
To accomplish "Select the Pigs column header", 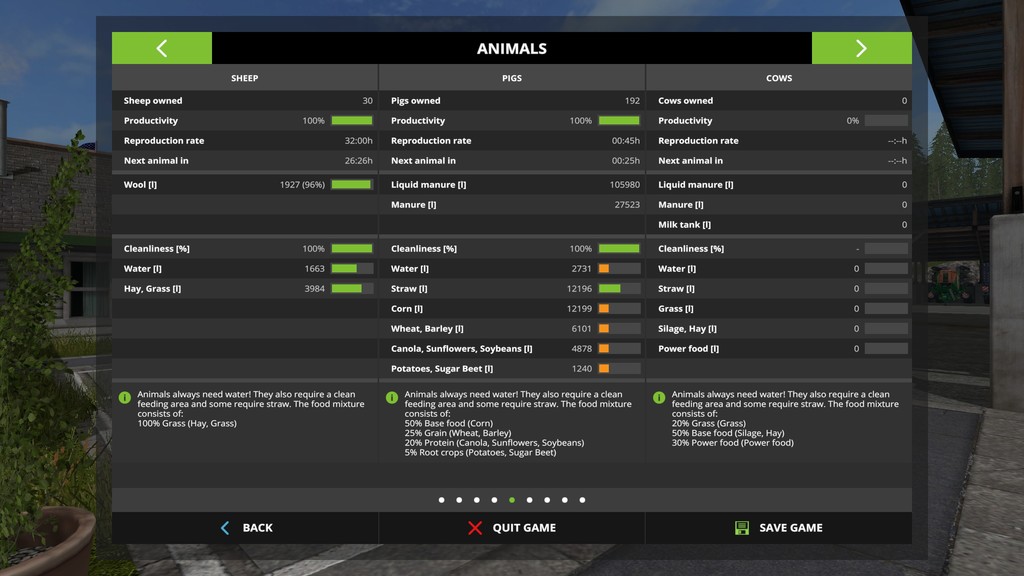I will tap(511, 78).
